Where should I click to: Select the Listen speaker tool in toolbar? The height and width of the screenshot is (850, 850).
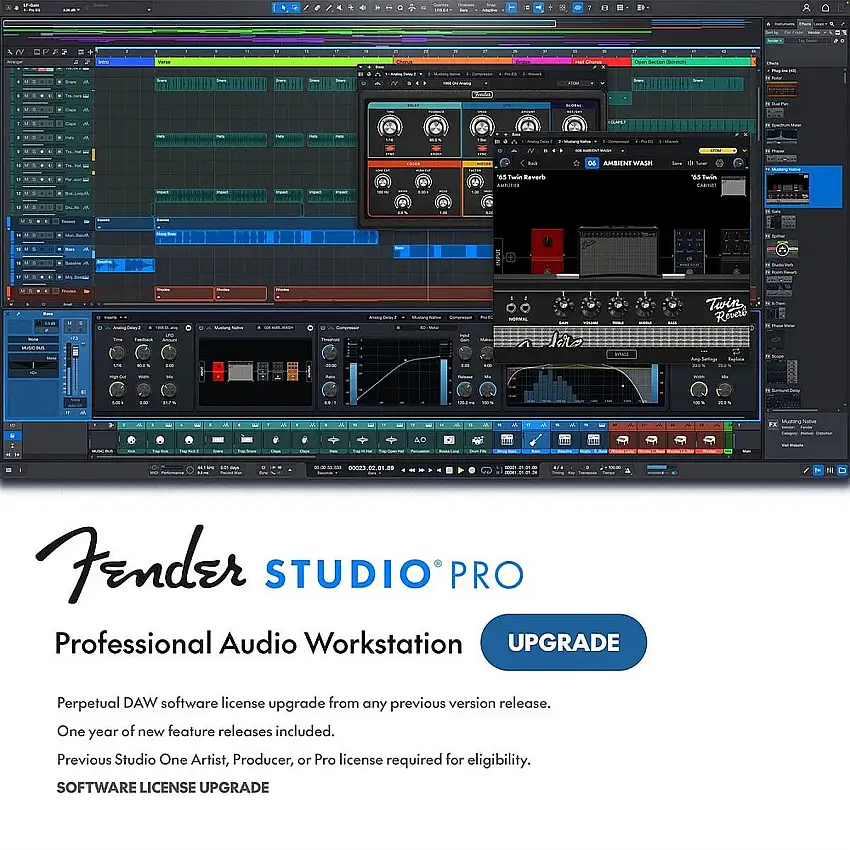(x=363, y=8)
